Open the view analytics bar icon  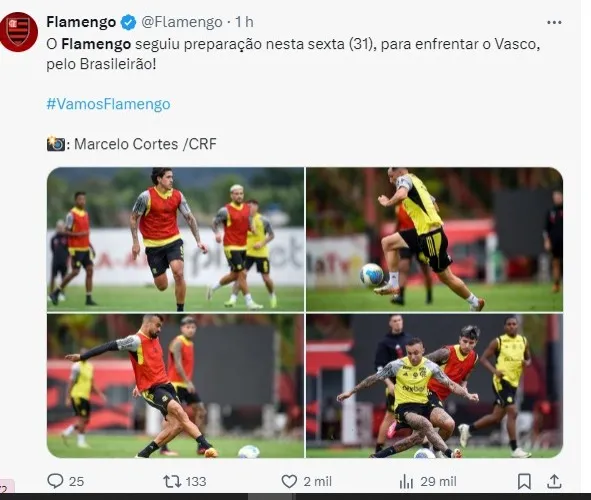point(406,481)
